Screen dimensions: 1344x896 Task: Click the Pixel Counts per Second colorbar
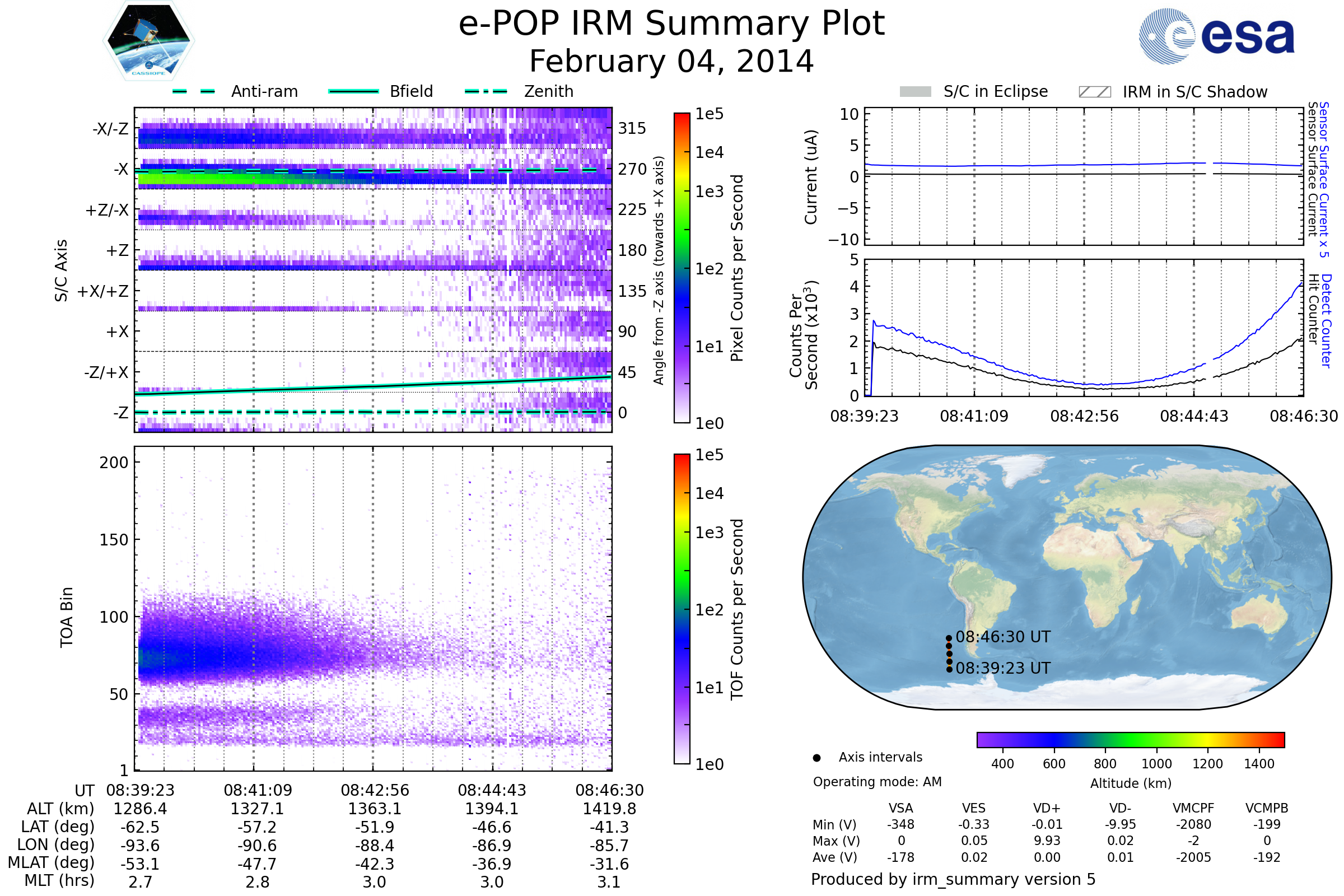click(682, 268)
